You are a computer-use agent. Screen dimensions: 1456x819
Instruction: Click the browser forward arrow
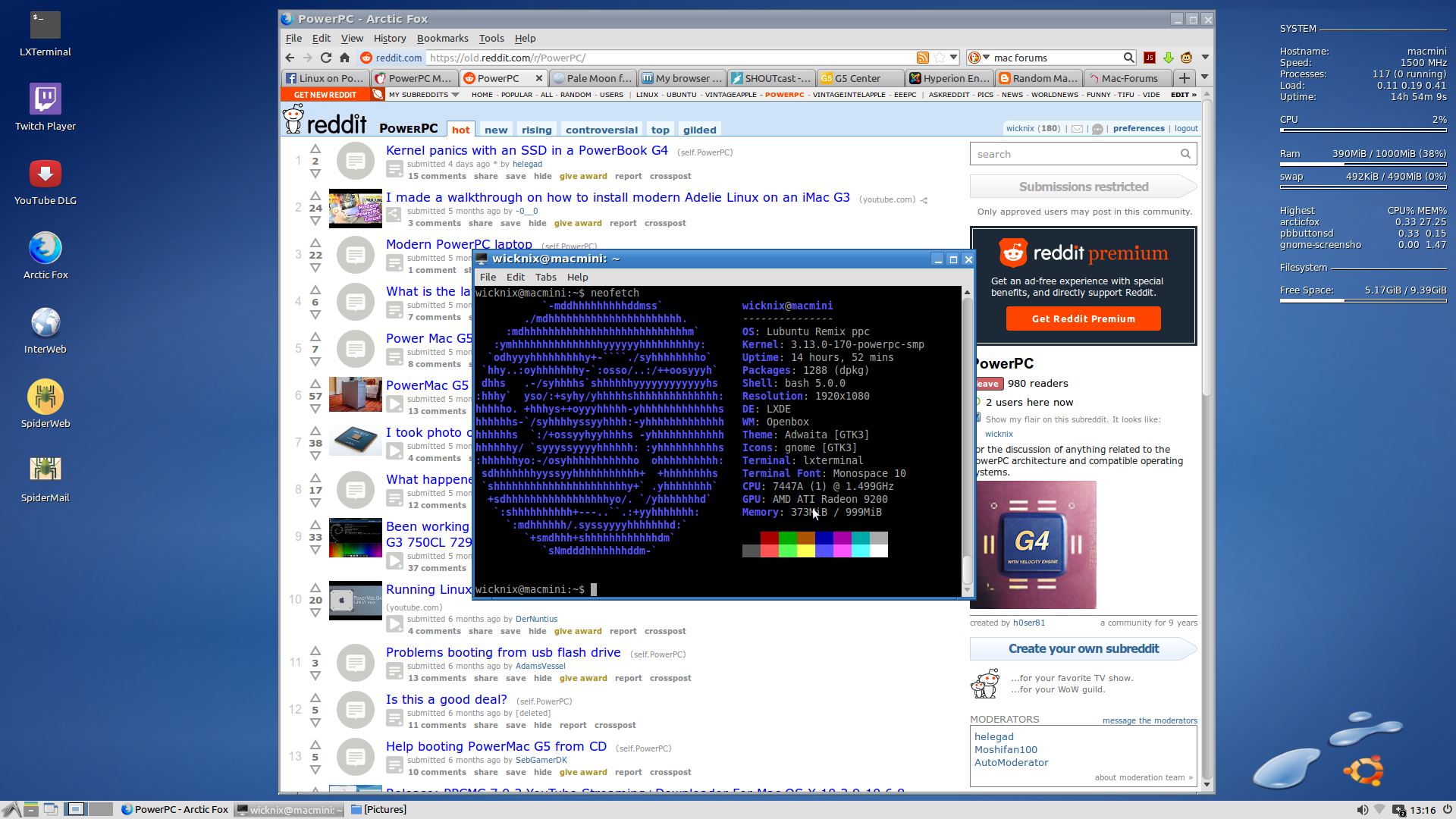coord(307,58)
